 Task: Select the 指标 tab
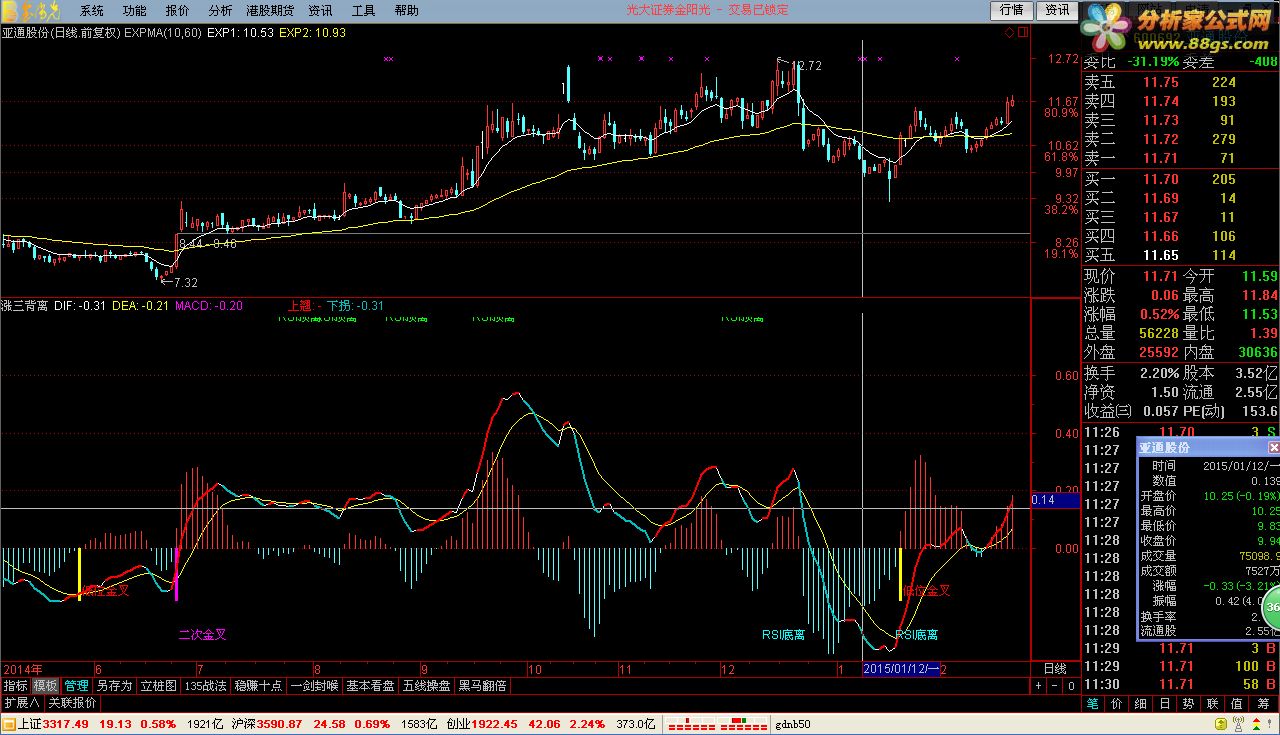click(x=15, y=686)
